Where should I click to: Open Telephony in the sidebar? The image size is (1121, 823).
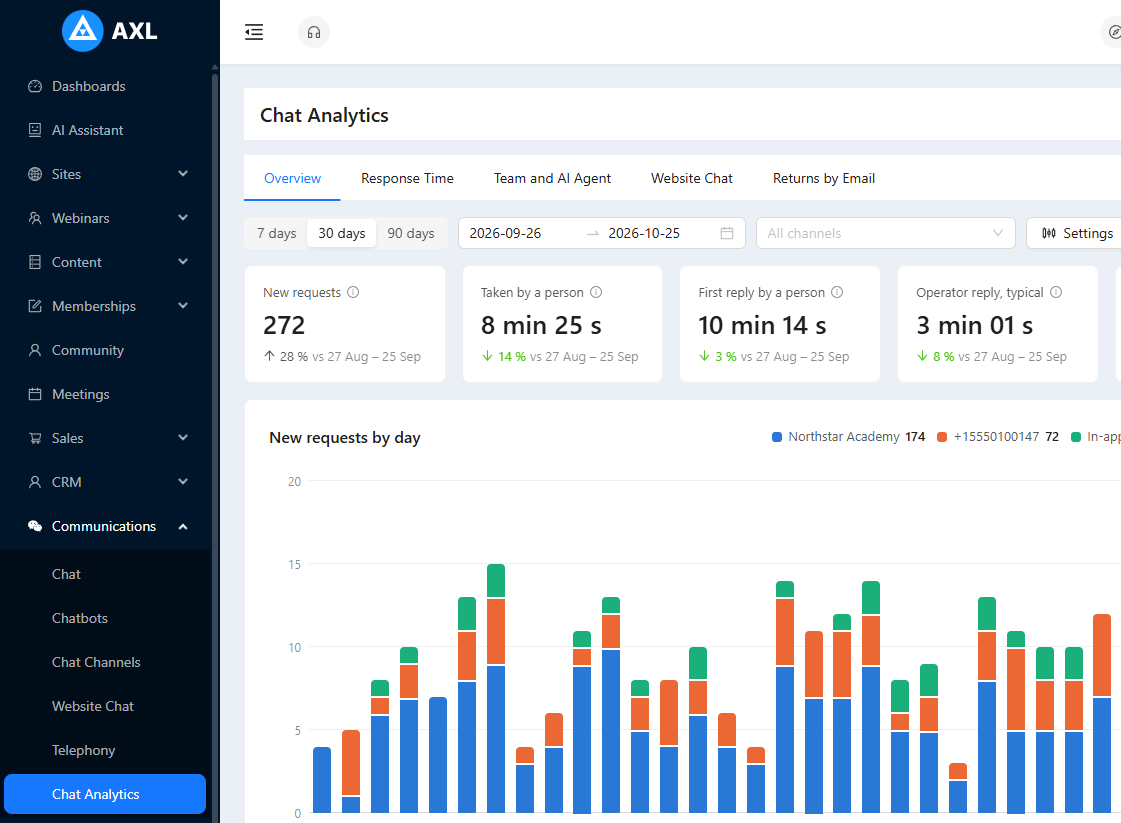[x=106, y=750]
